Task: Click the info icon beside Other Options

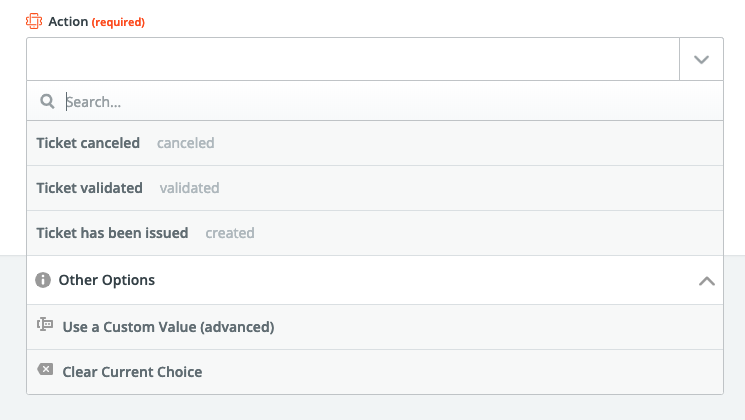Action: 43,280
